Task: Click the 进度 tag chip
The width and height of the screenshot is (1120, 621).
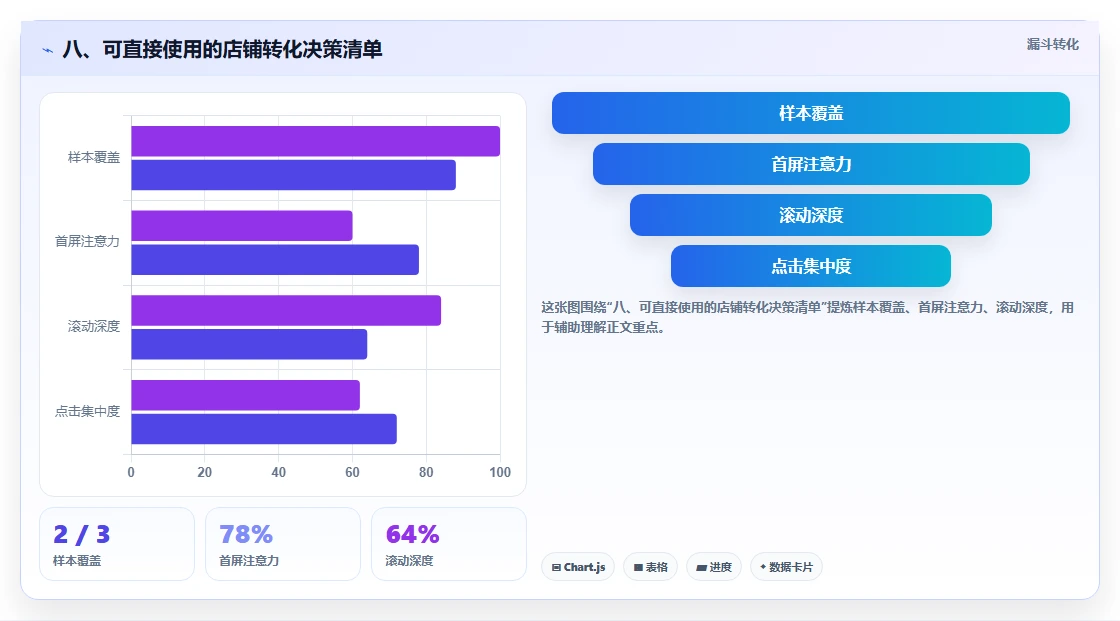Action: (x=714, y=567)
